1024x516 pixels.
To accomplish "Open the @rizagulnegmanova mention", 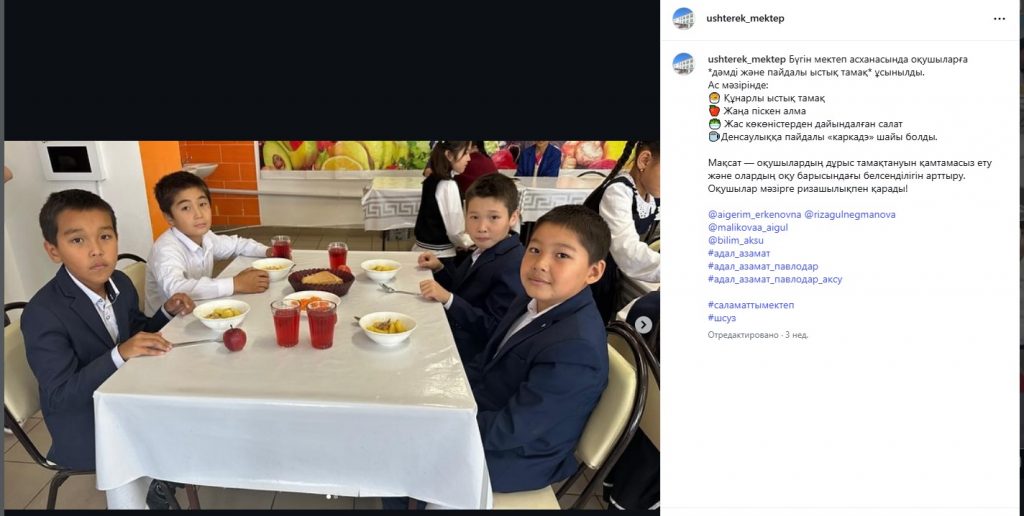I will 850,214.
